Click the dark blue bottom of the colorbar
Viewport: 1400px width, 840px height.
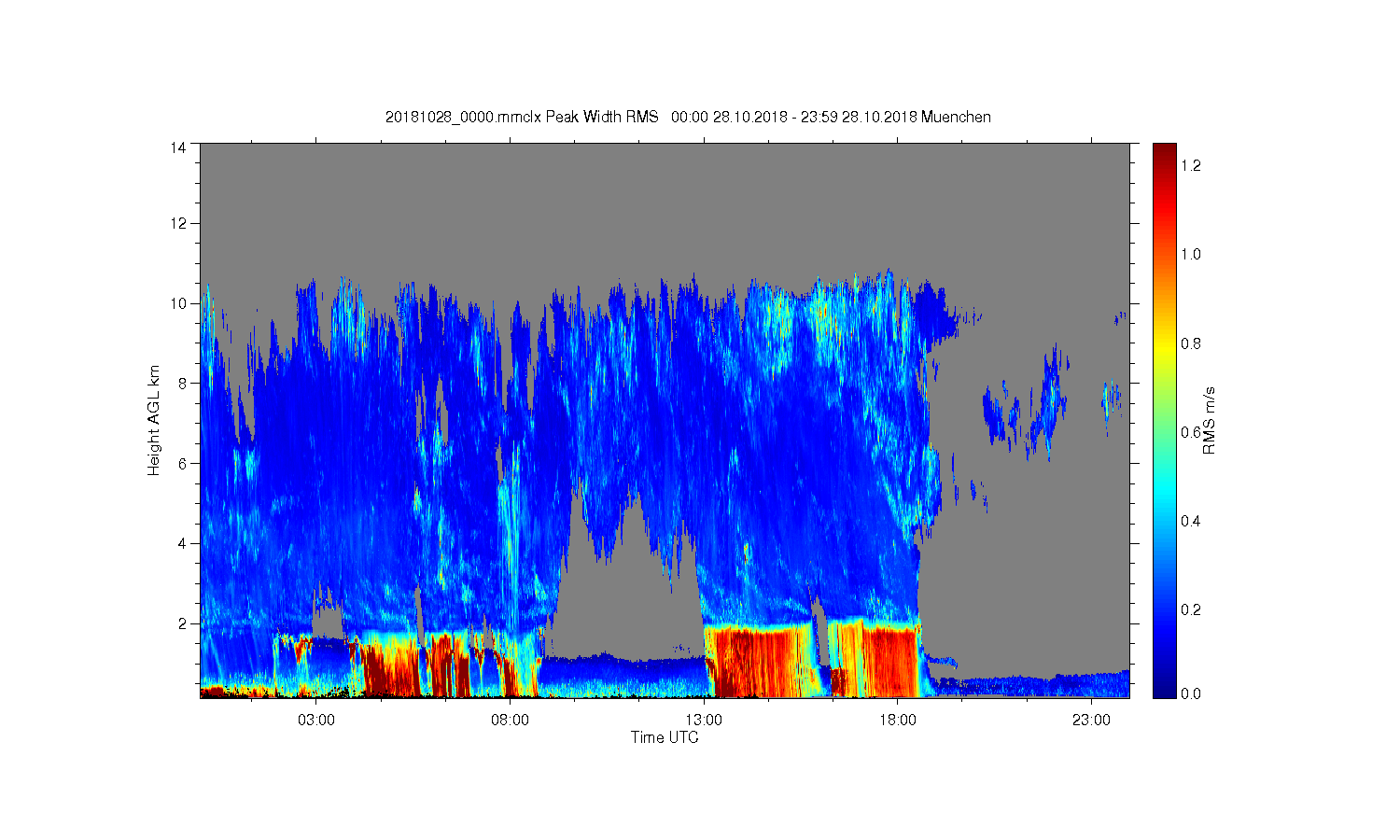point(1164,689)
